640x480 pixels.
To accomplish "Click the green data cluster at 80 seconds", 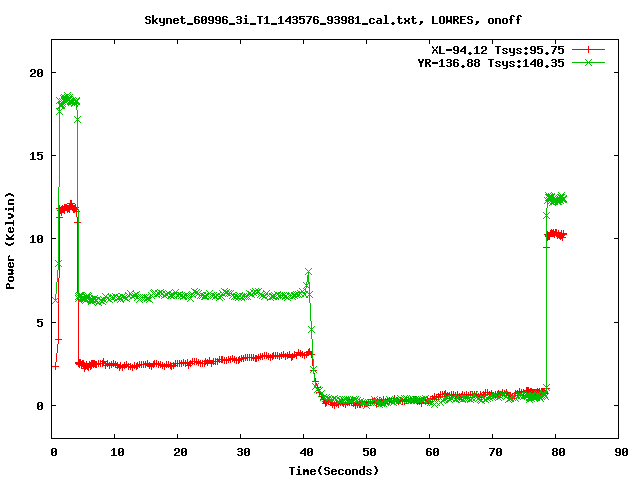I will click(x=556, y=198).
